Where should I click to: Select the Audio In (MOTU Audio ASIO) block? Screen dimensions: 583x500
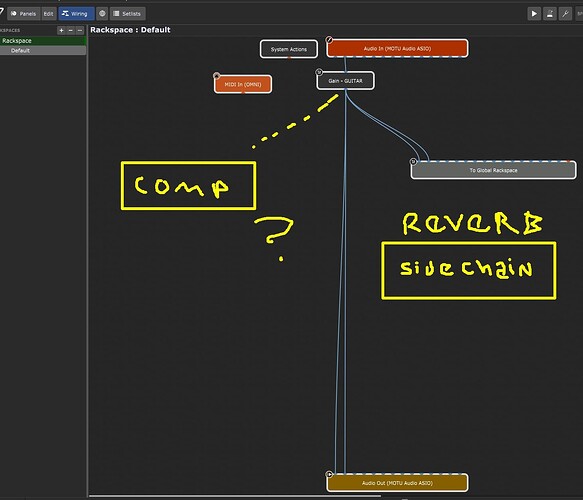397,48
